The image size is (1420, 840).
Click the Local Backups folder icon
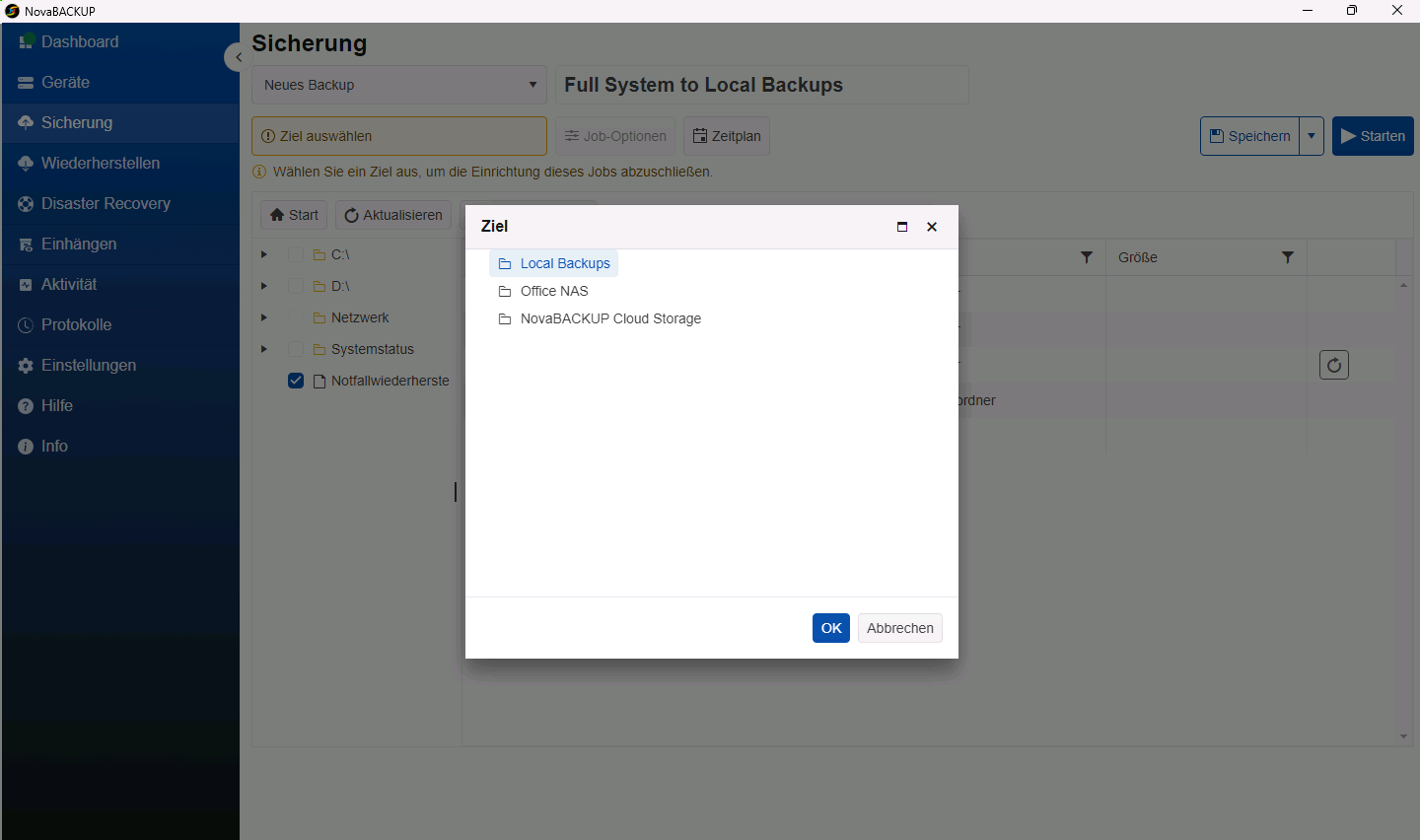pyautogui.click(x=505, y=264)
